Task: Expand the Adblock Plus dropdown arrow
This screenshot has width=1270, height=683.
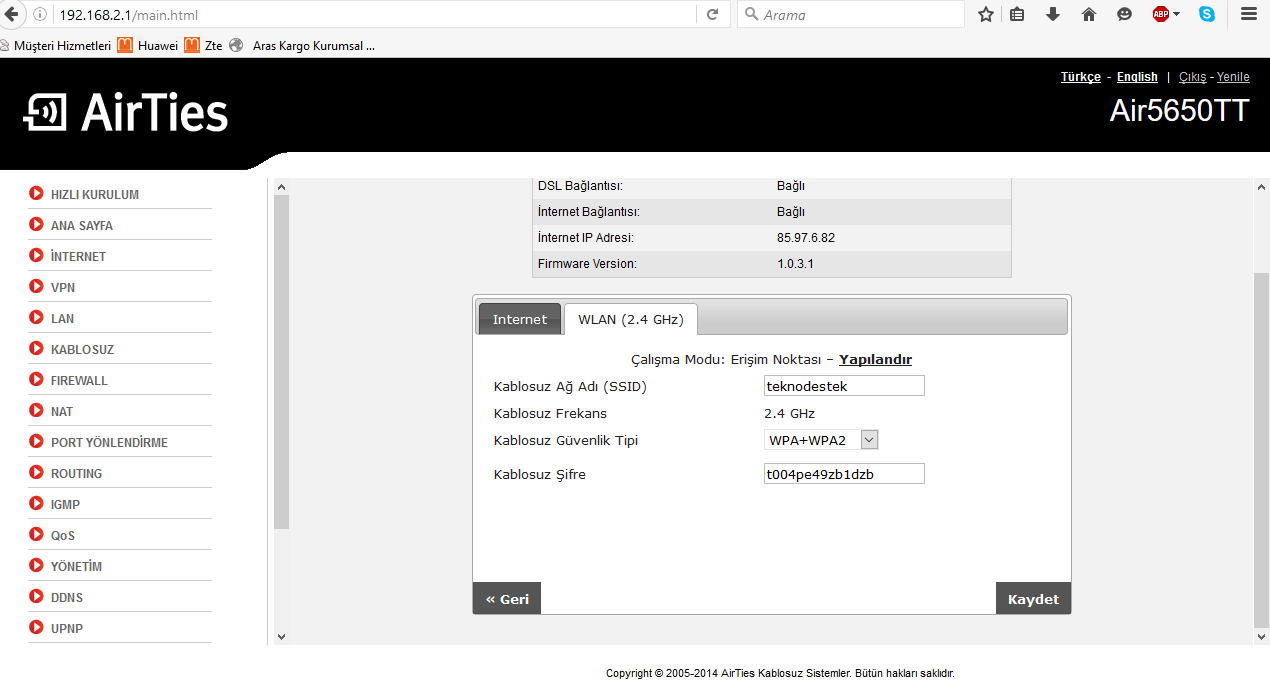Action: [1177, 14]
